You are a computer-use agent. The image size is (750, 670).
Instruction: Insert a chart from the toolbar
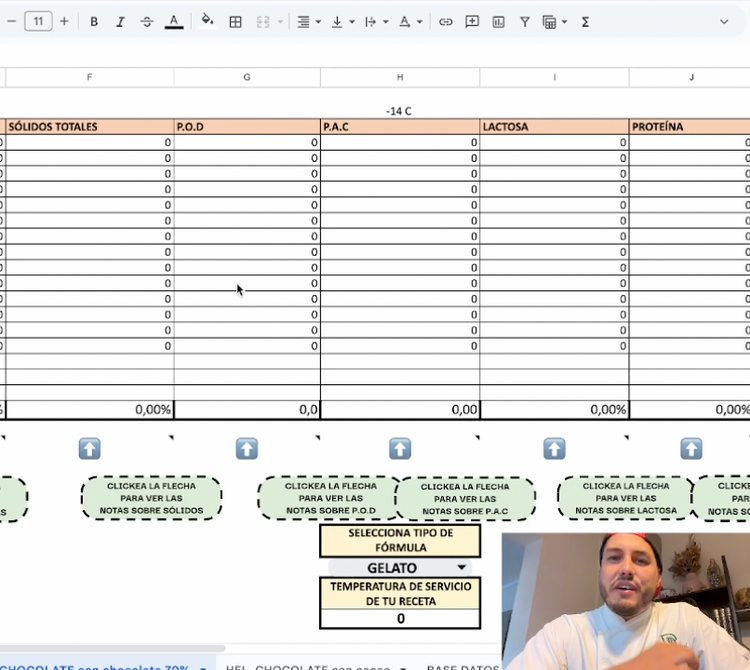pos(498,21)
